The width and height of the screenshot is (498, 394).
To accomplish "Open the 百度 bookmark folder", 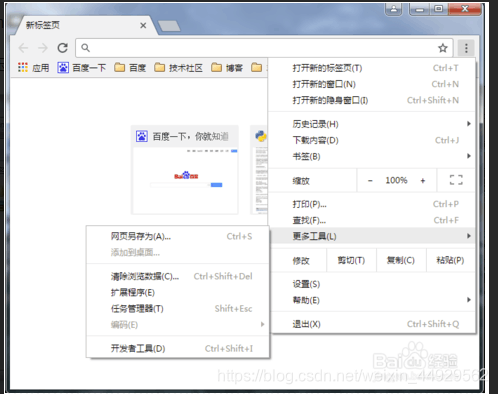I will click(130, 68).
